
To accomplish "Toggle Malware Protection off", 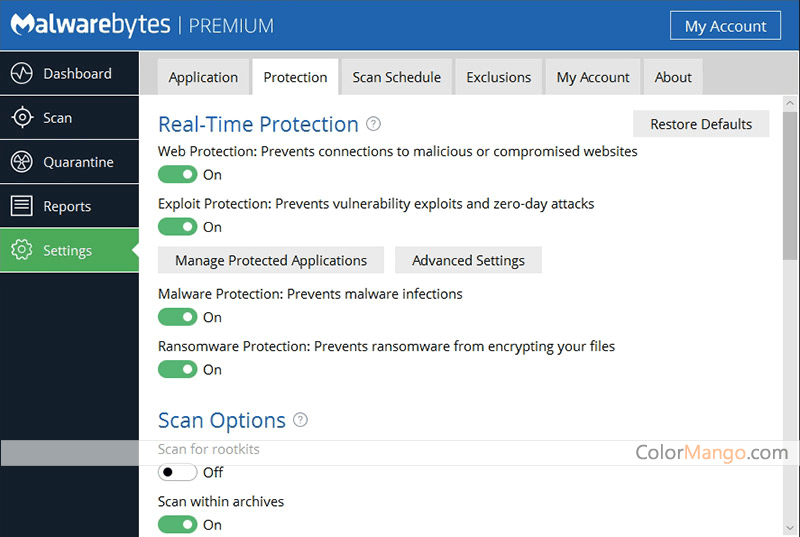I will tap(178, 317).
